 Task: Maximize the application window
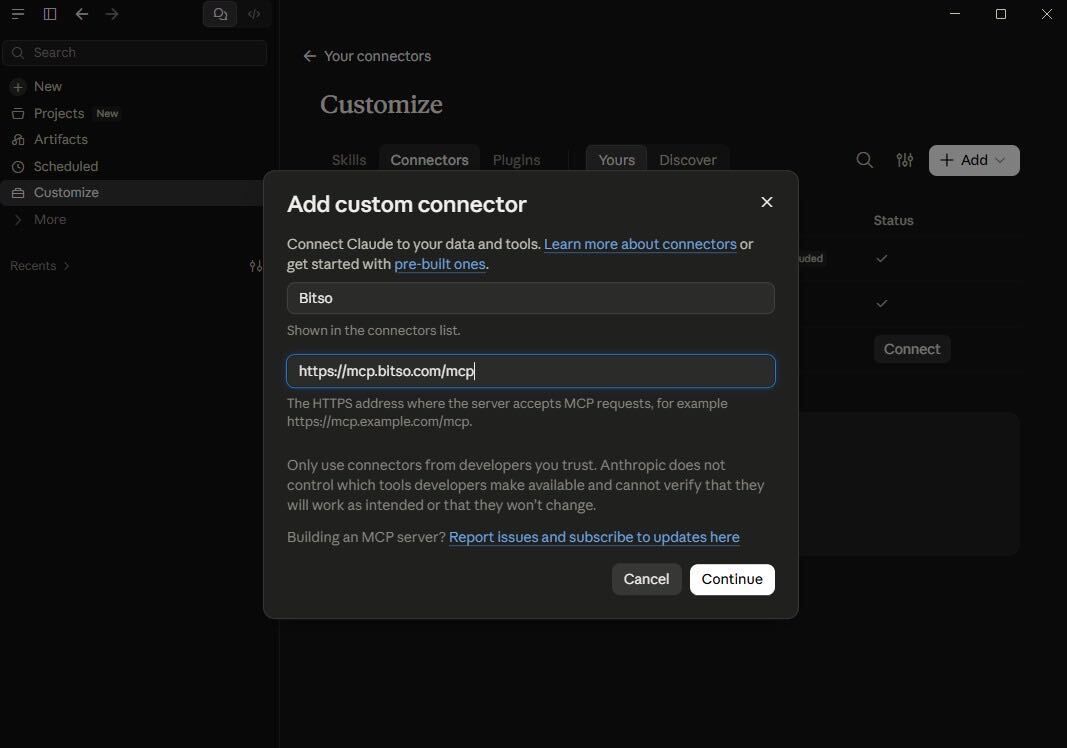[x=1001, y=14]
